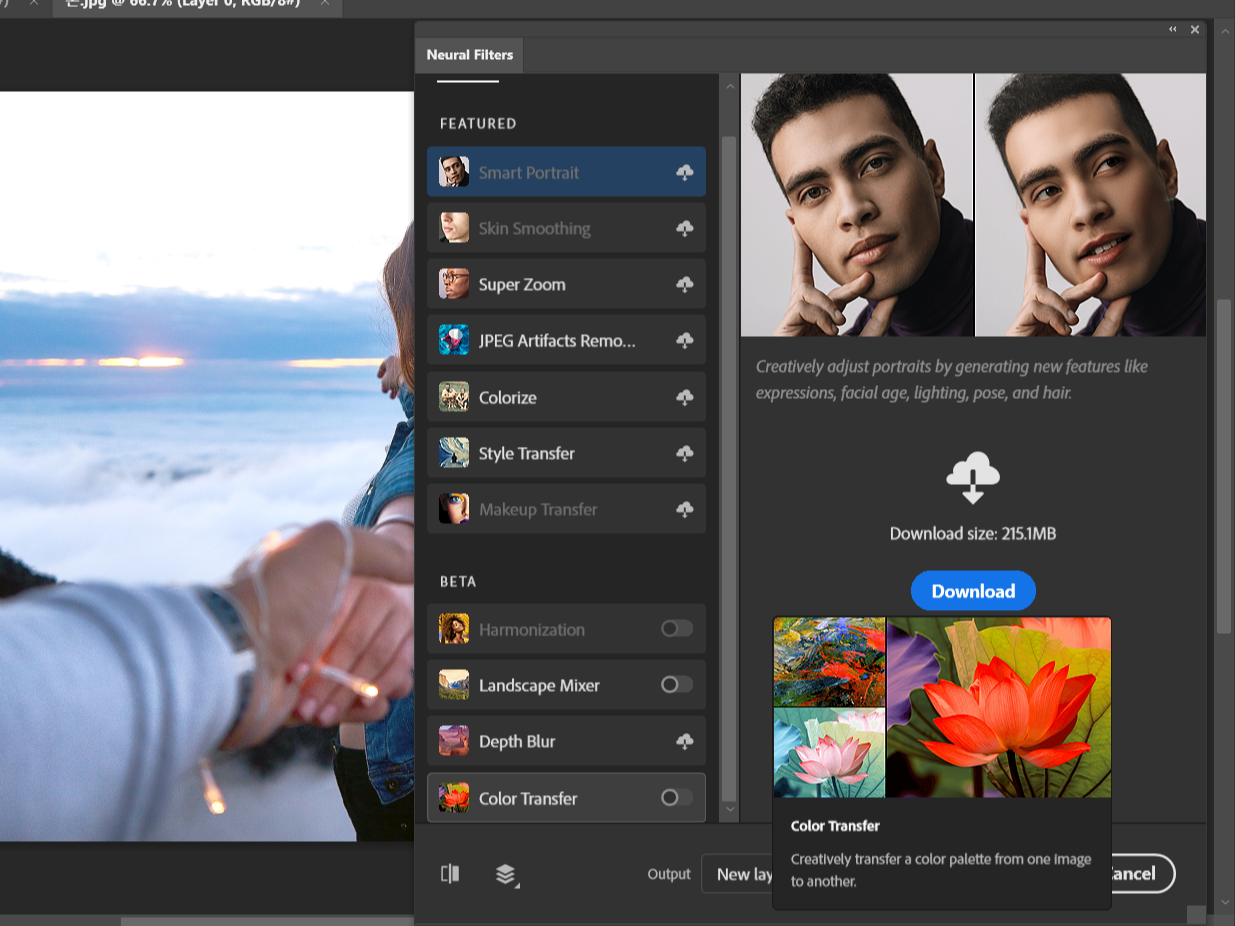Click the Color Transfer filter thumbnail icon
The image size is (1235, 926).
point(454,798)
